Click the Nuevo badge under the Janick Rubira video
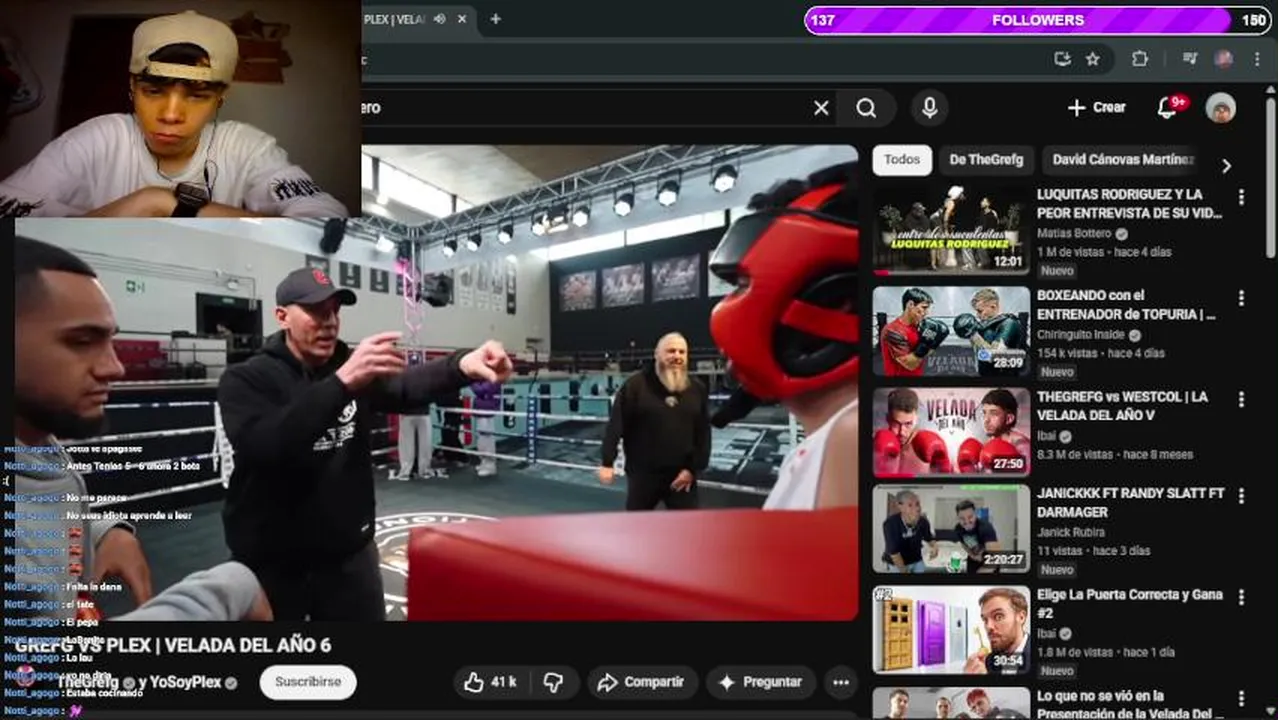This screenshot has height=720, width=1278. tap(1057, 570)
